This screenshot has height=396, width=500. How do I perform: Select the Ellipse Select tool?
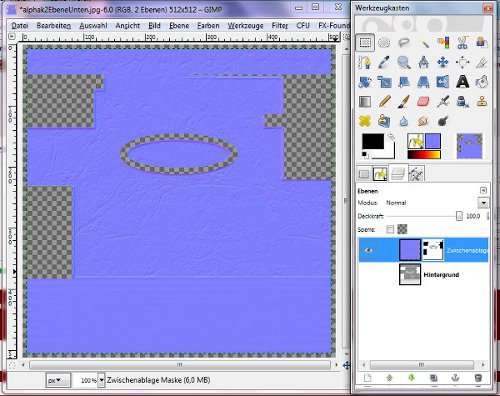[x=384, y=43]
